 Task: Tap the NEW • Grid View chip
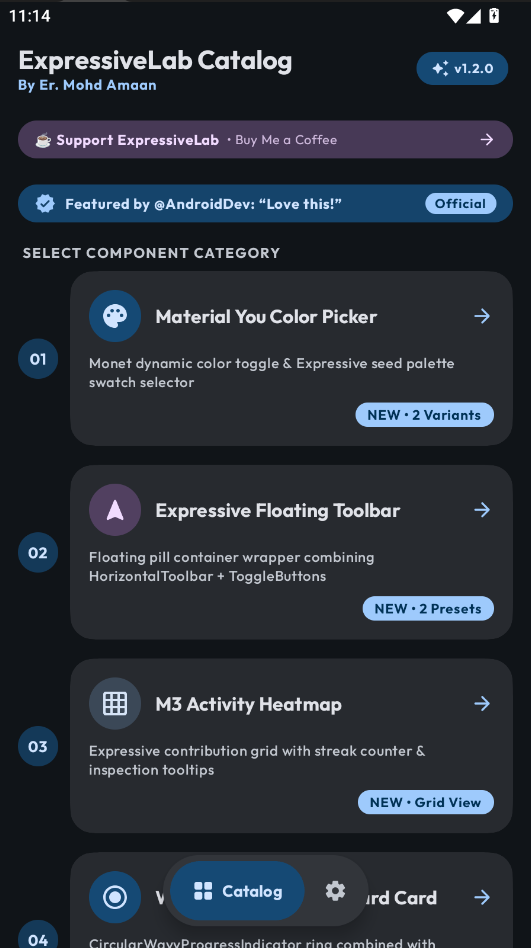coord(426,802)
